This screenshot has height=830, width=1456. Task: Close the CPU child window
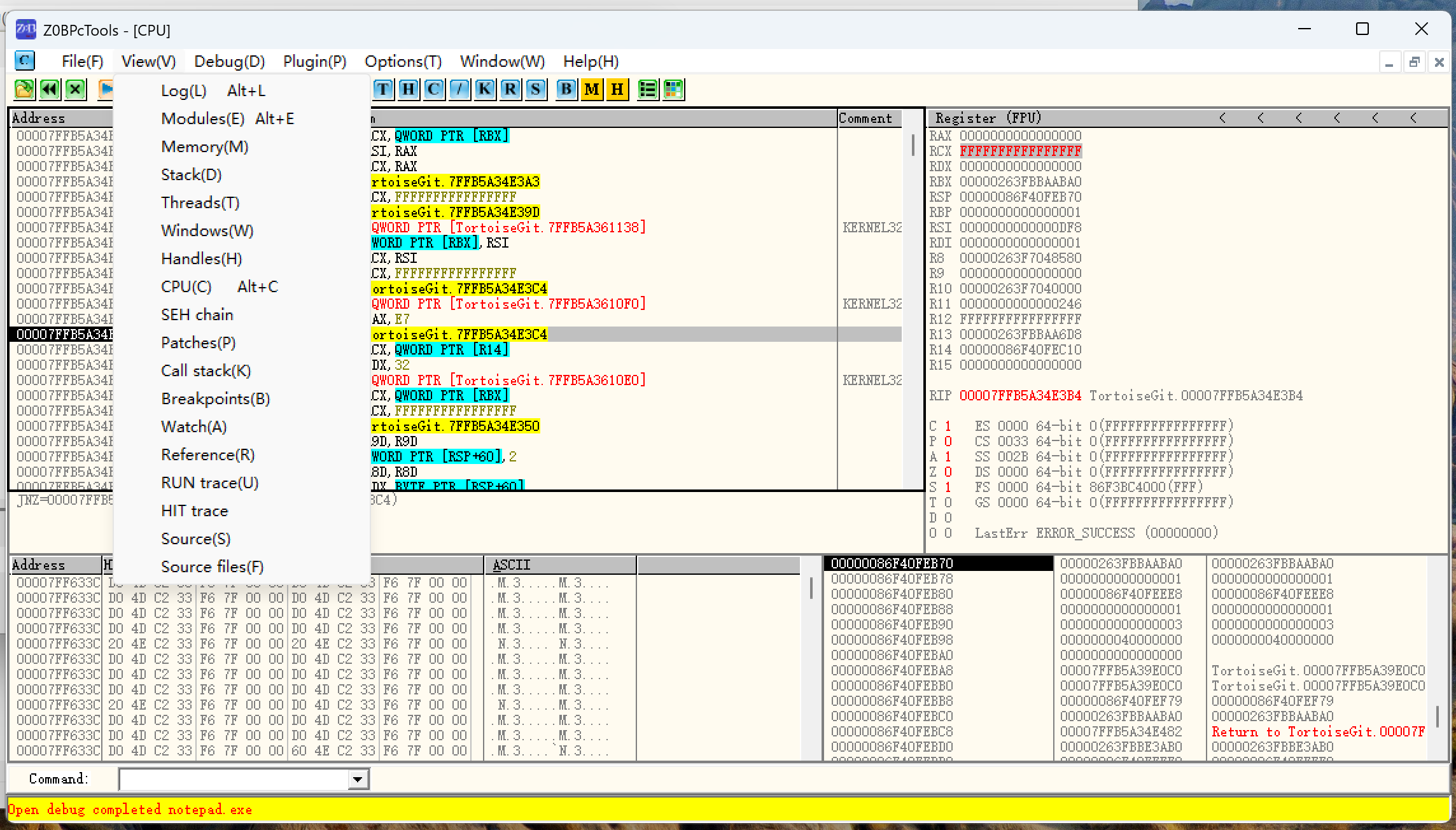pyautogui.click(x=1439, y=62)
